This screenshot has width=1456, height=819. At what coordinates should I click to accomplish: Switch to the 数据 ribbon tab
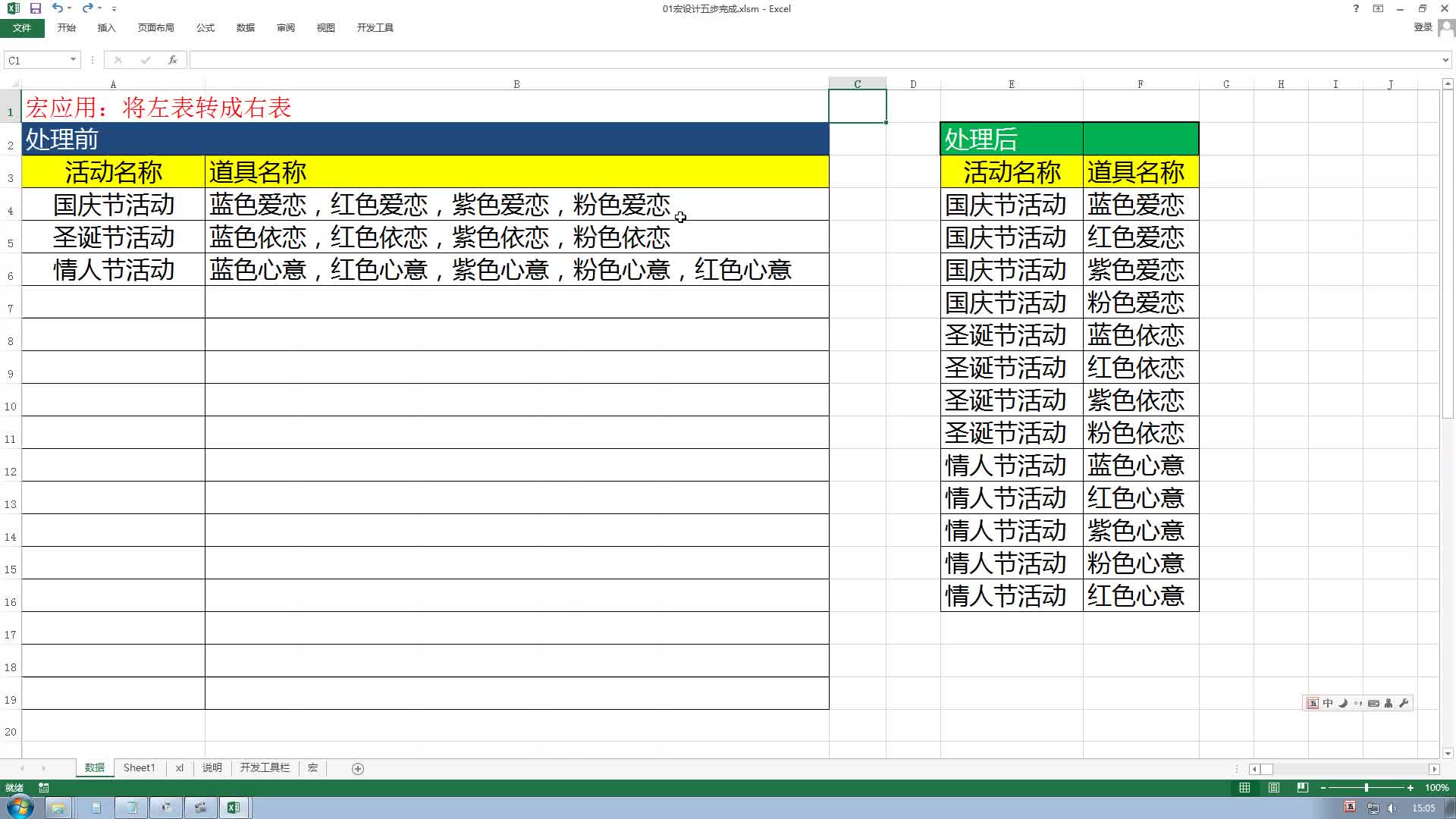click(x=246, y=28)
